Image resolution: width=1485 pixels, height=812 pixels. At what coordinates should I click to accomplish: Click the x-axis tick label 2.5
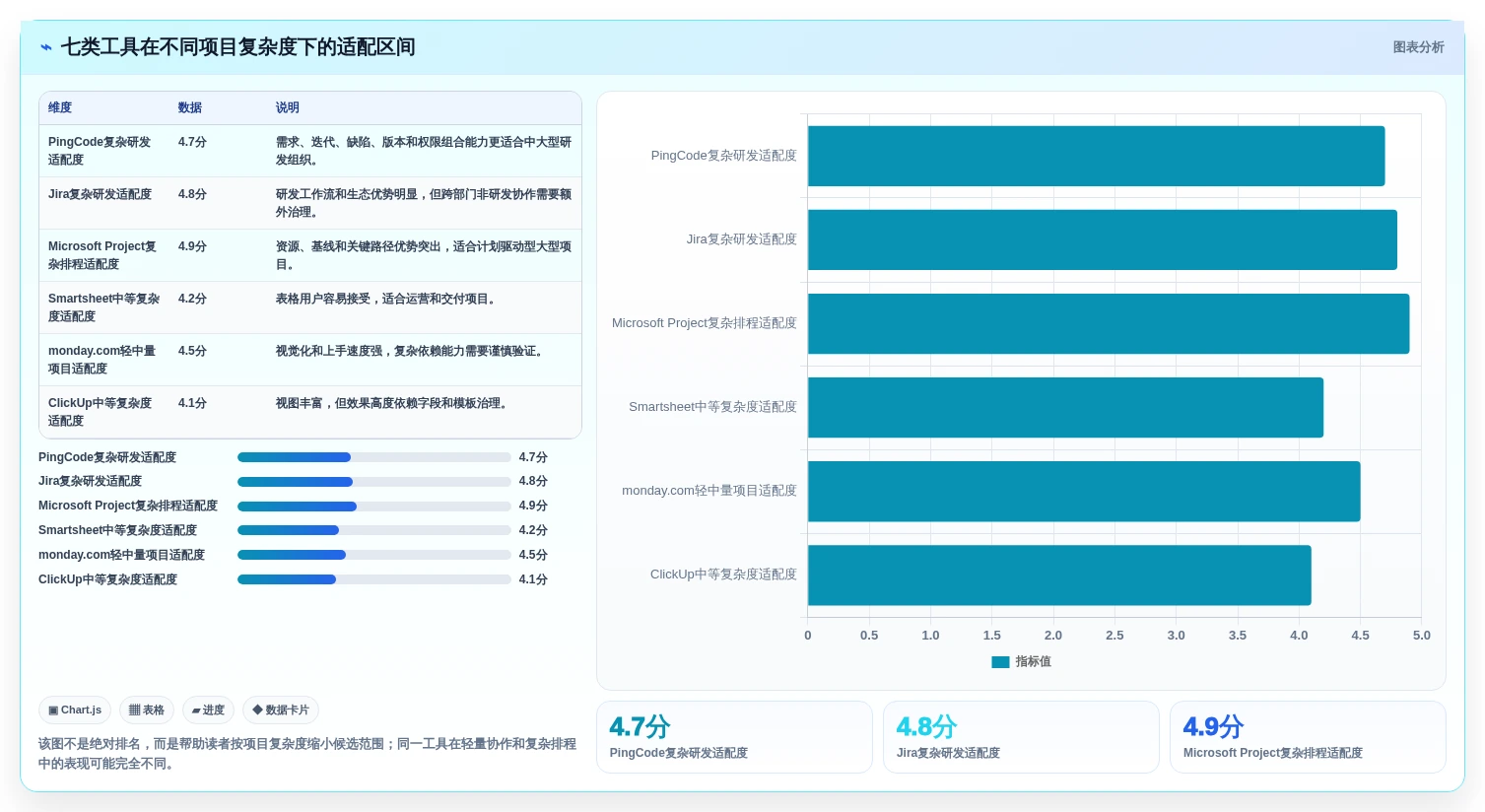[x=1114, y=636]
